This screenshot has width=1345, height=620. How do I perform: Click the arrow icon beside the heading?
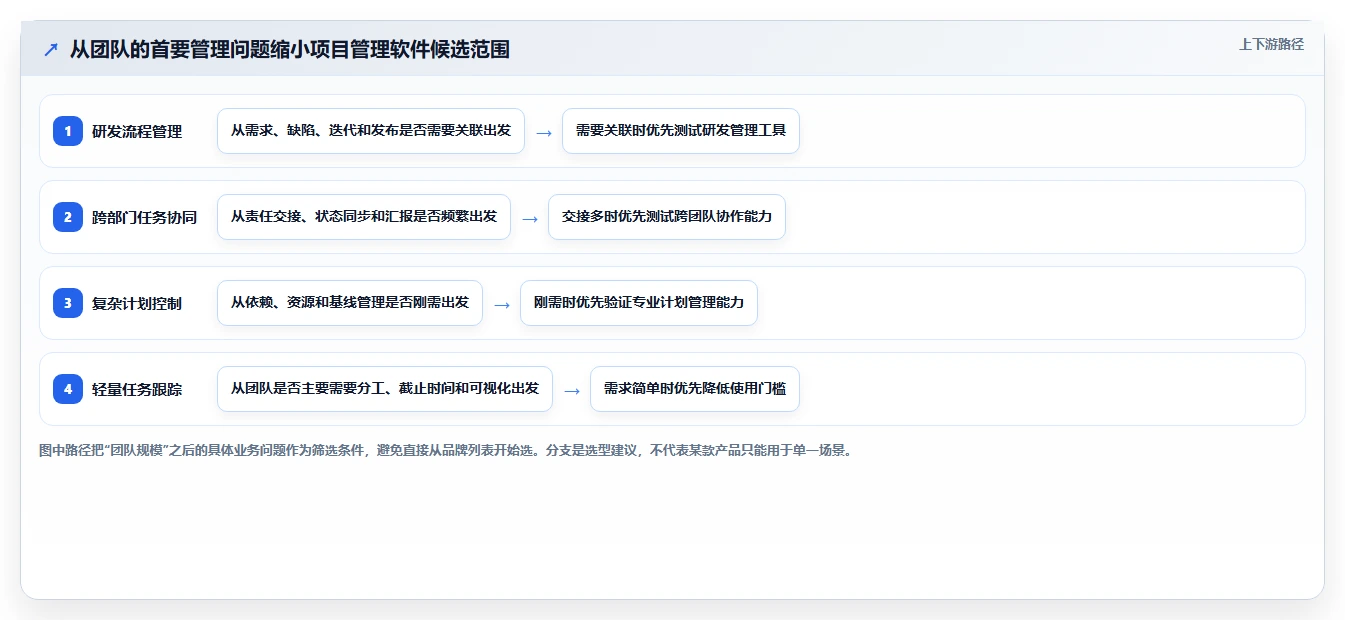click(x=50, y=49)
